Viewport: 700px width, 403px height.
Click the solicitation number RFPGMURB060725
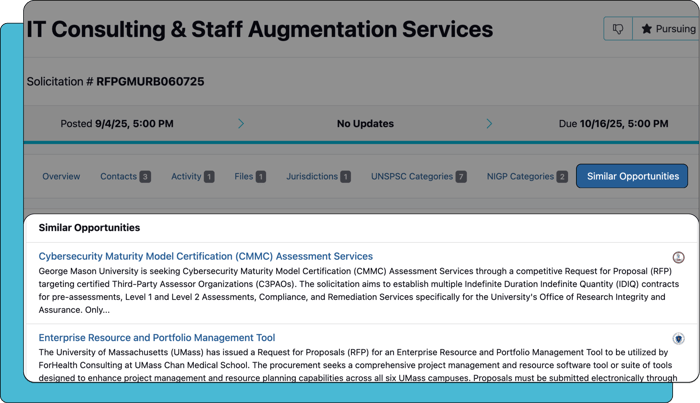pos(150,82)
